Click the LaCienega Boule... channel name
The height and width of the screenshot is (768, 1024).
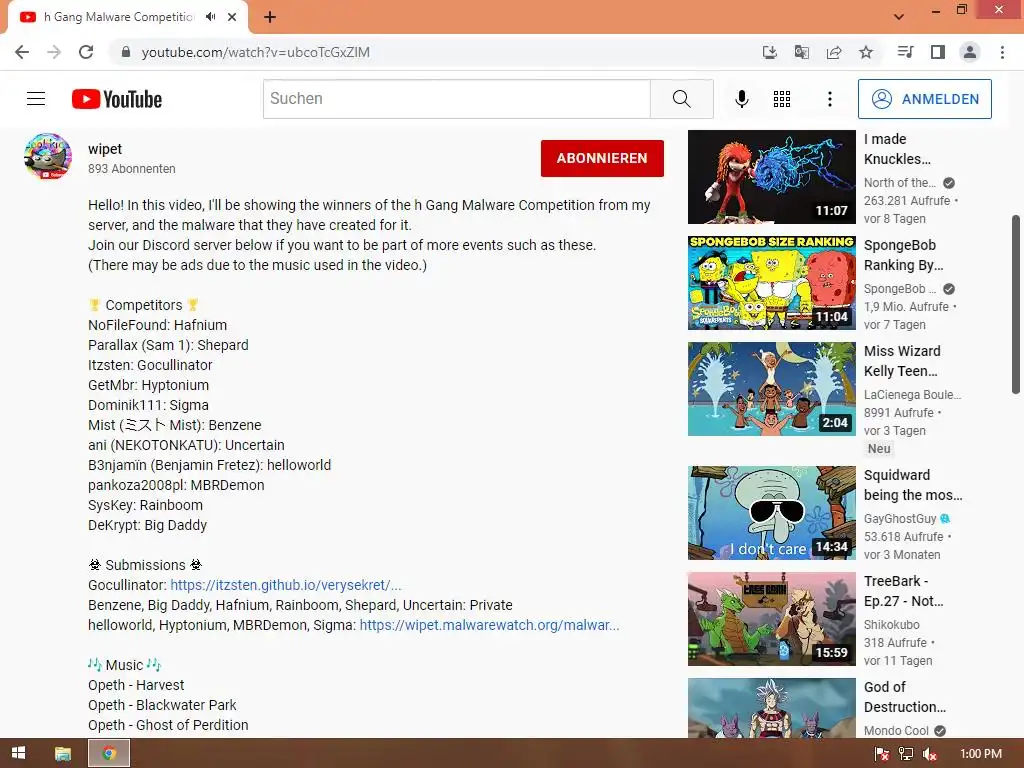[x=912, y=394]
